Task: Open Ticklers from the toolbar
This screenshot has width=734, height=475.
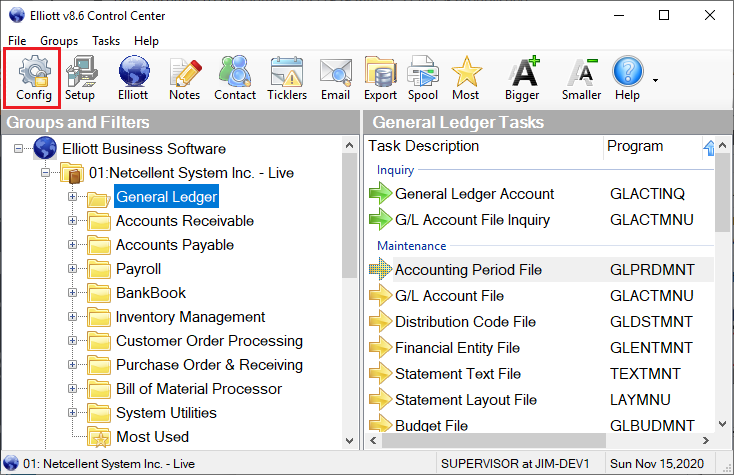Action: pos(287,78)
